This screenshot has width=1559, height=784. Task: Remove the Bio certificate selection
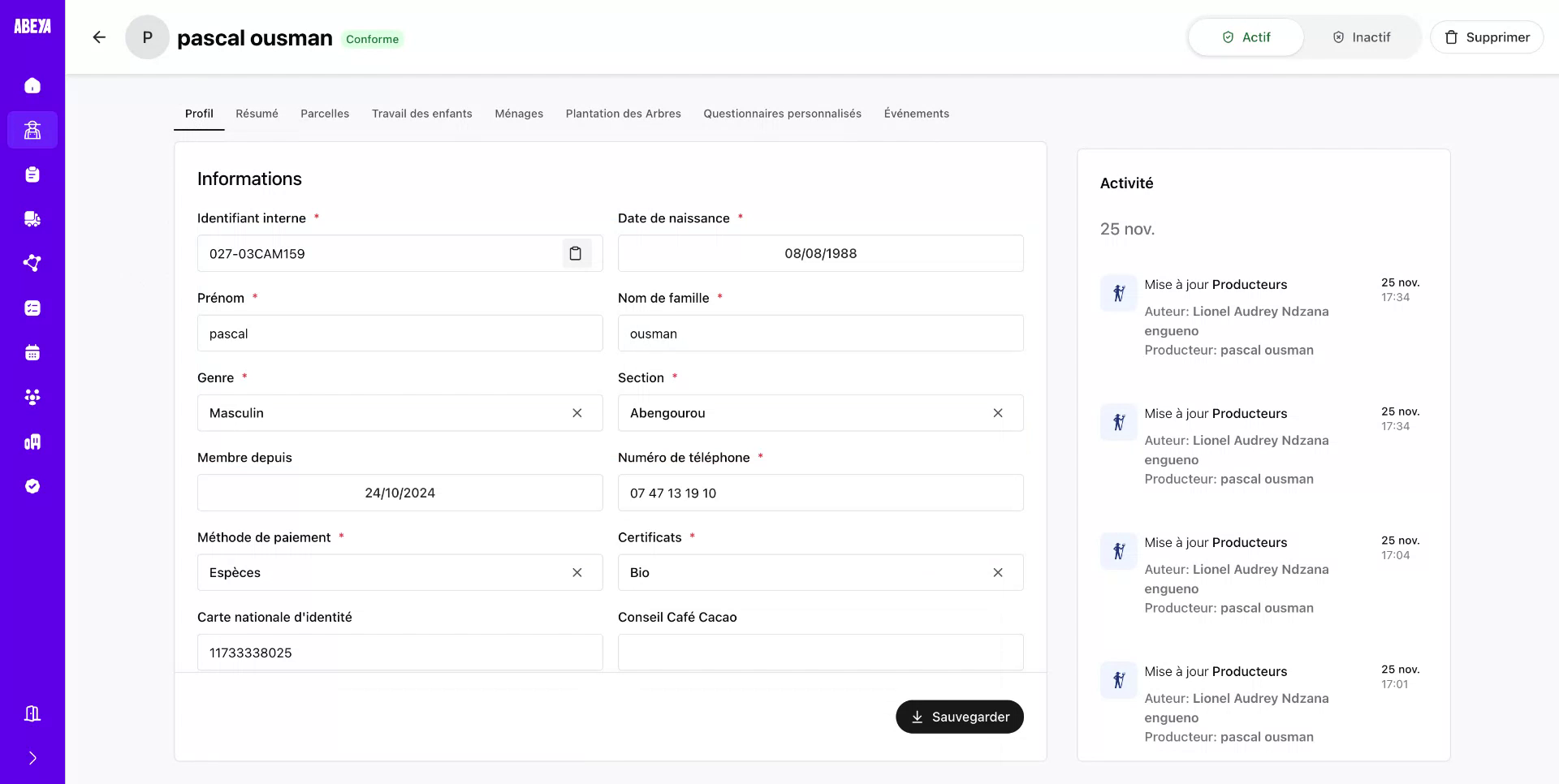pos(998,572)
